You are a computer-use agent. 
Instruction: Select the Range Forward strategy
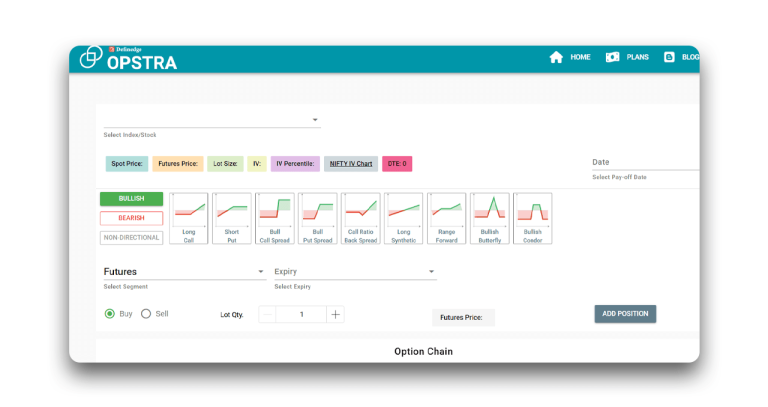(x=447, y=218)
